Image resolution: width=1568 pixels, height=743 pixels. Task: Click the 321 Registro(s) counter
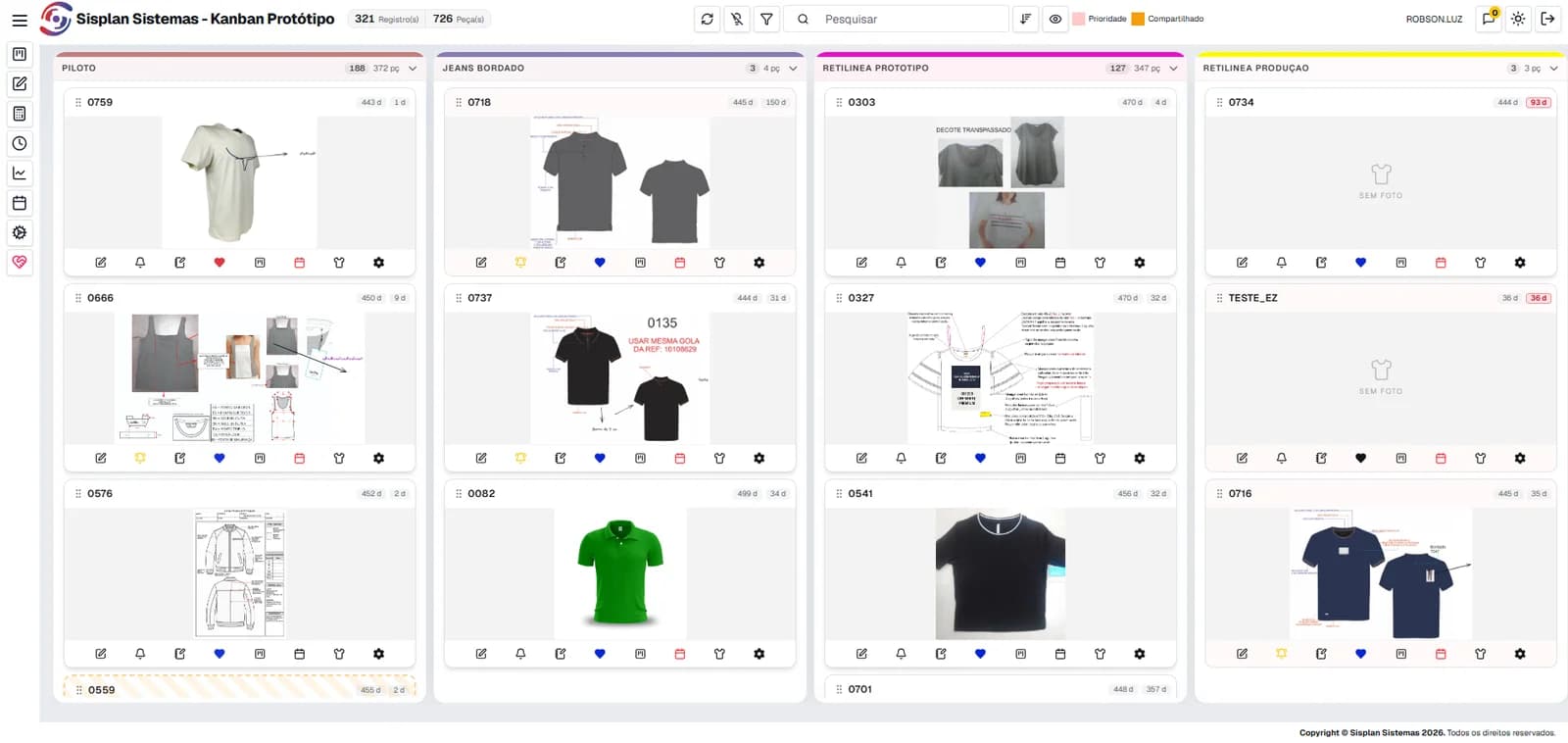click(x=386, y=19)
